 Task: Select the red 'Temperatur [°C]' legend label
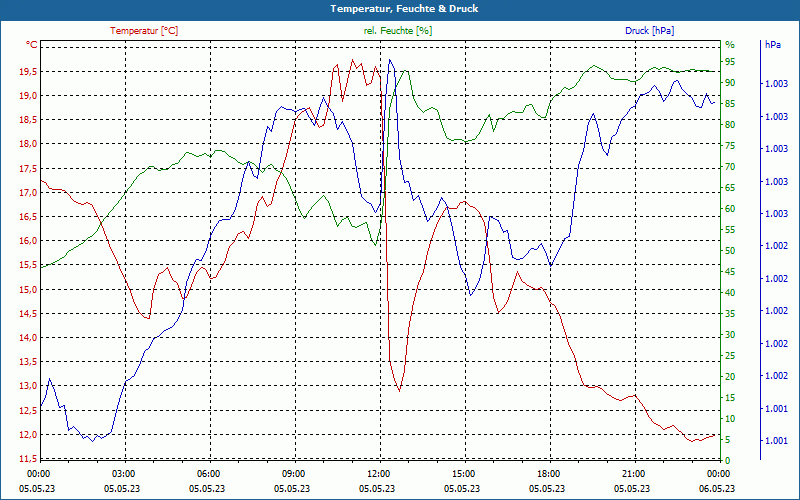coord(144,31)
